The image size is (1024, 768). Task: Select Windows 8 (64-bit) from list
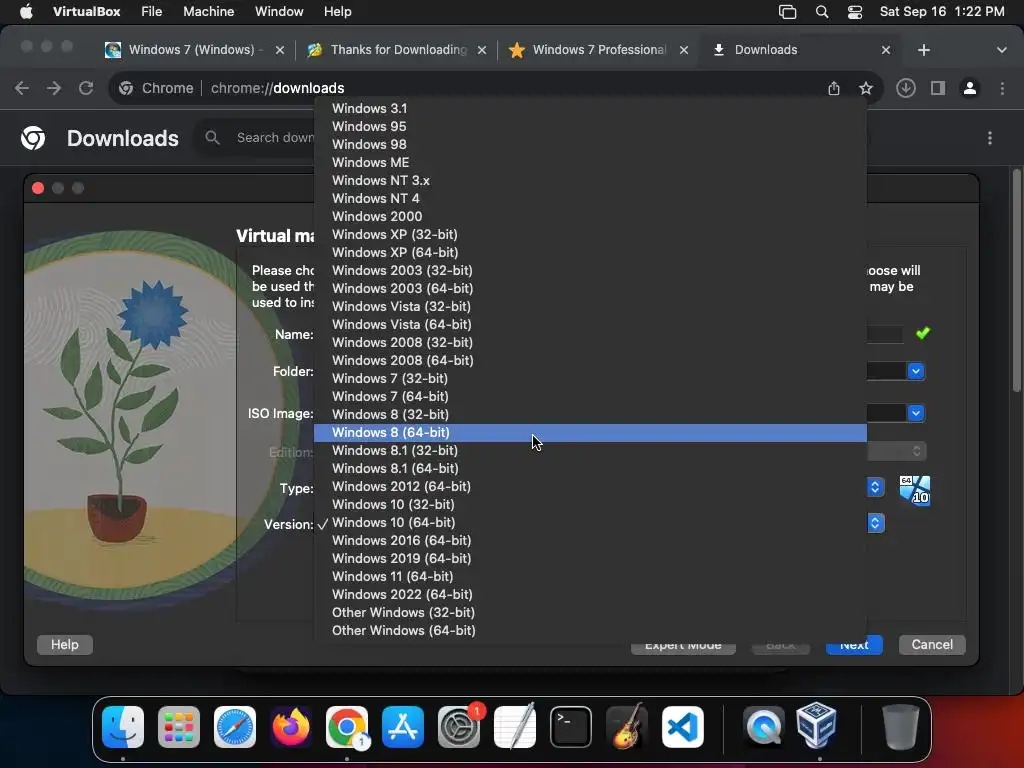click(590, 432)
